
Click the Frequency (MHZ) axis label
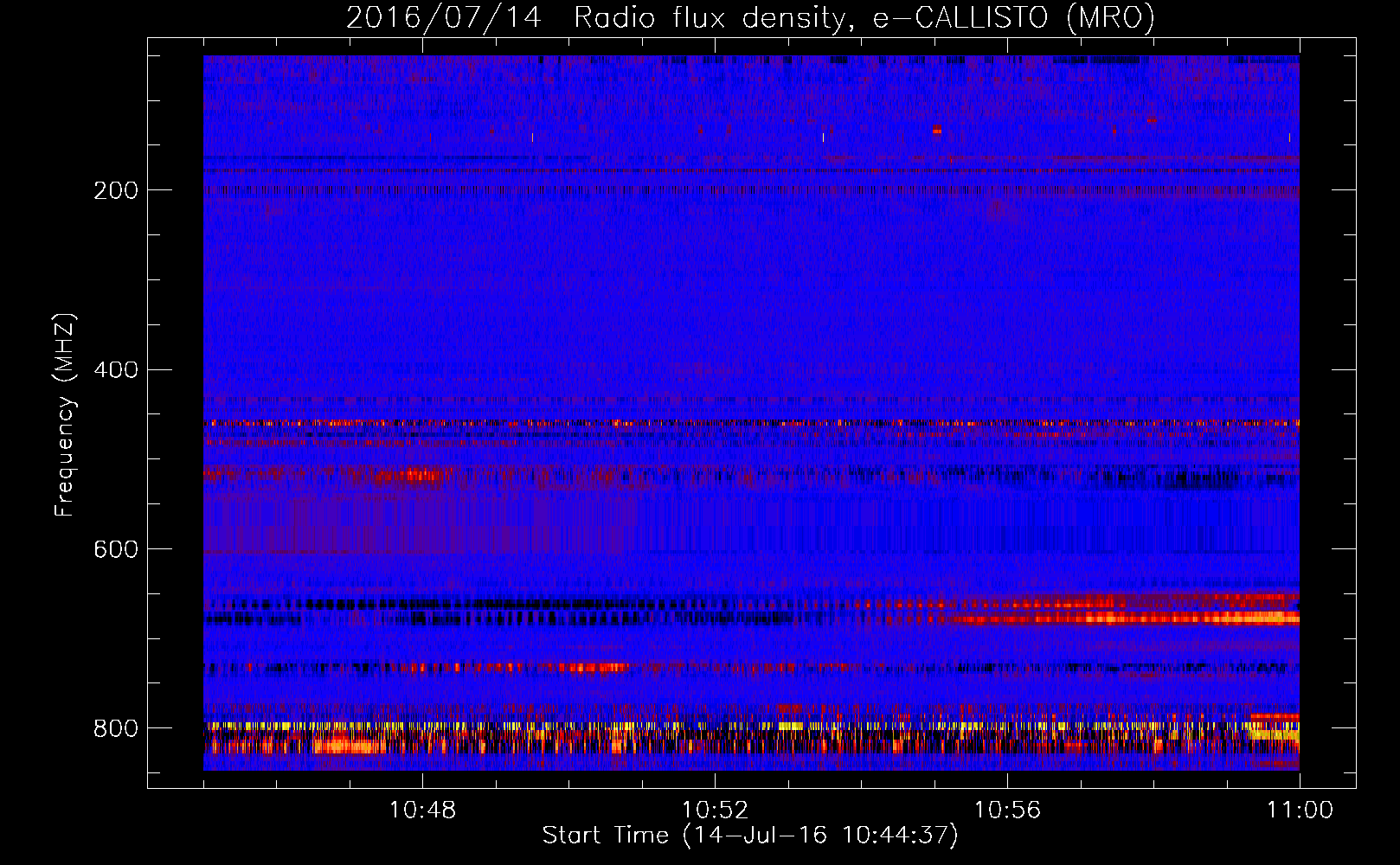(x=64, y=414)
